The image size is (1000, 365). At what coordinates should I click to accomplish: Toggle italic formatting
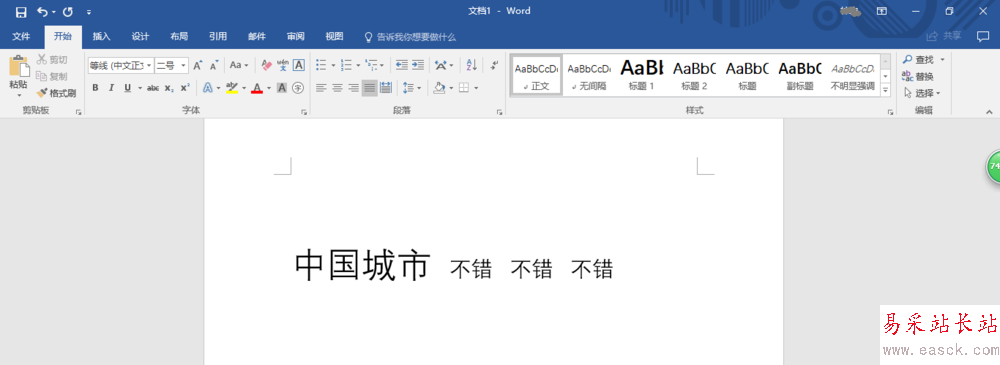[111, 87]
